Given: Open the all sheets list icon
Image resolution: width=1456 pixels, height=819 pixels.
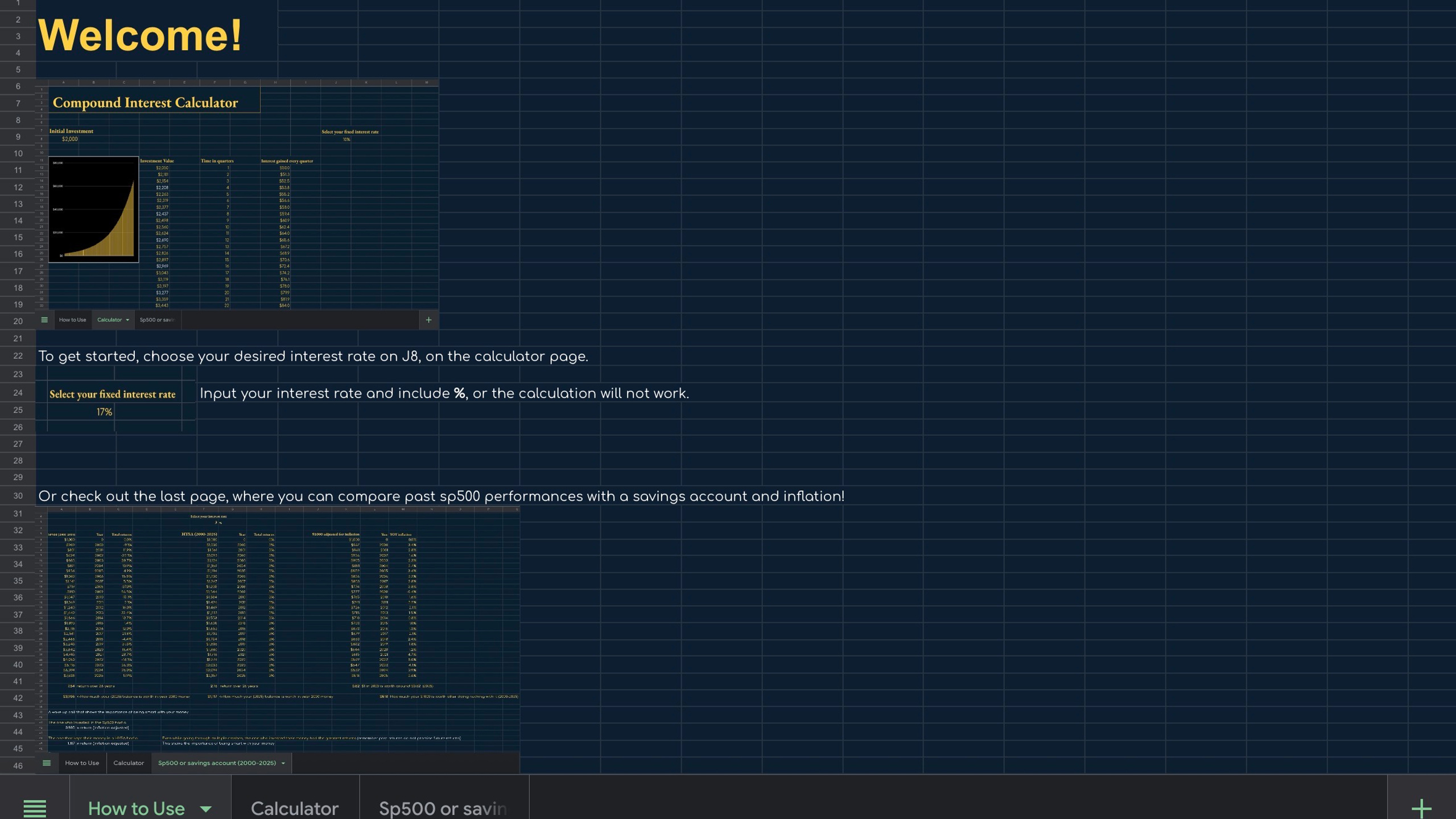Looking at the screenshot, I should click(35, 808).
